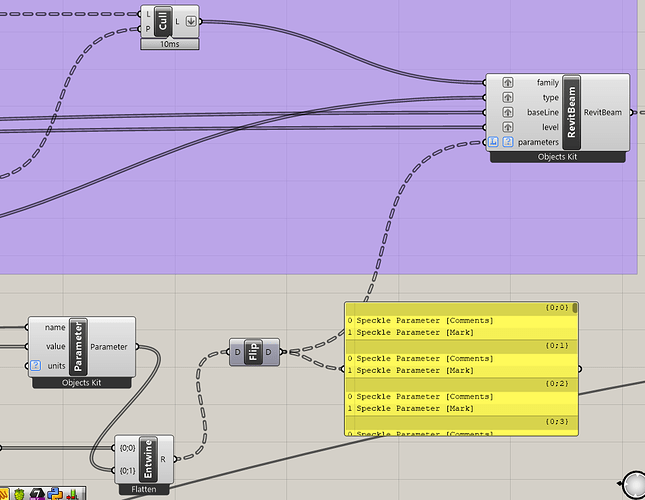Click the R output on Entwine

click(x=163, y=459)
